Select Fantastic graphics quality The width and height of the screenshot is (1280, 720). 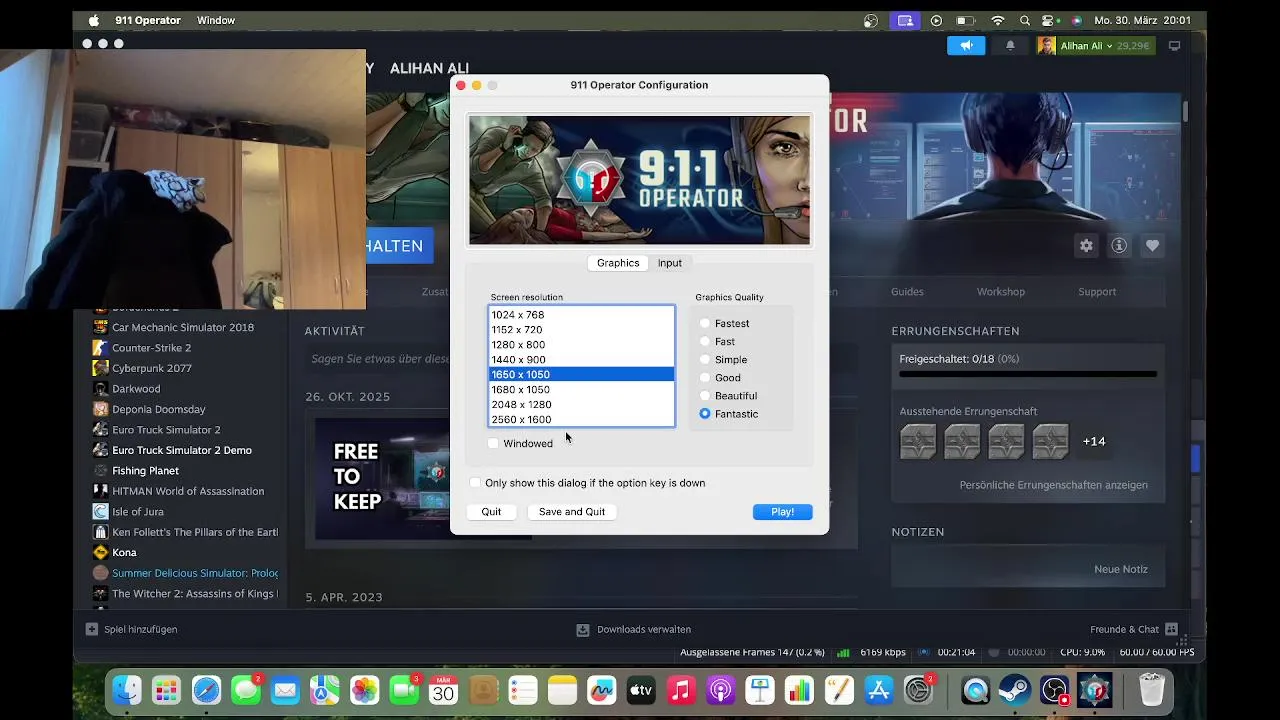point(705,413)
